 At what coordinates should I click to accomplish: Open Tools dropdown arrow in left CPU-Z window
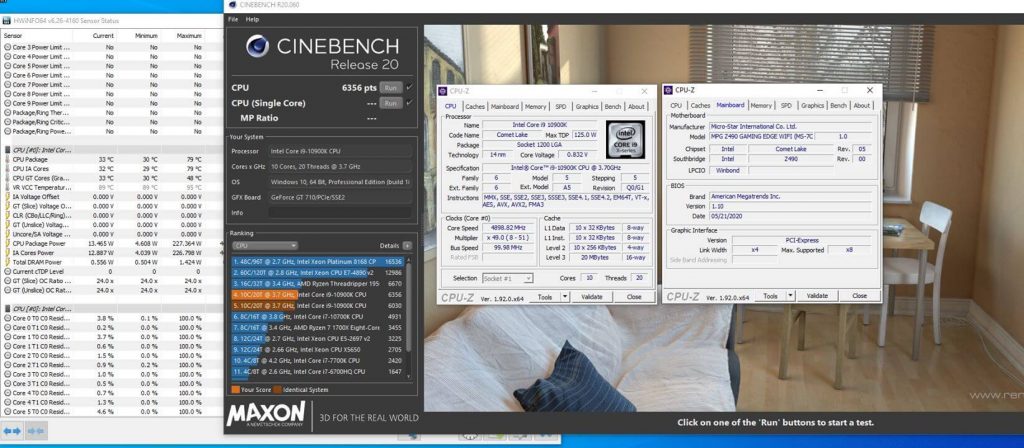566,296
